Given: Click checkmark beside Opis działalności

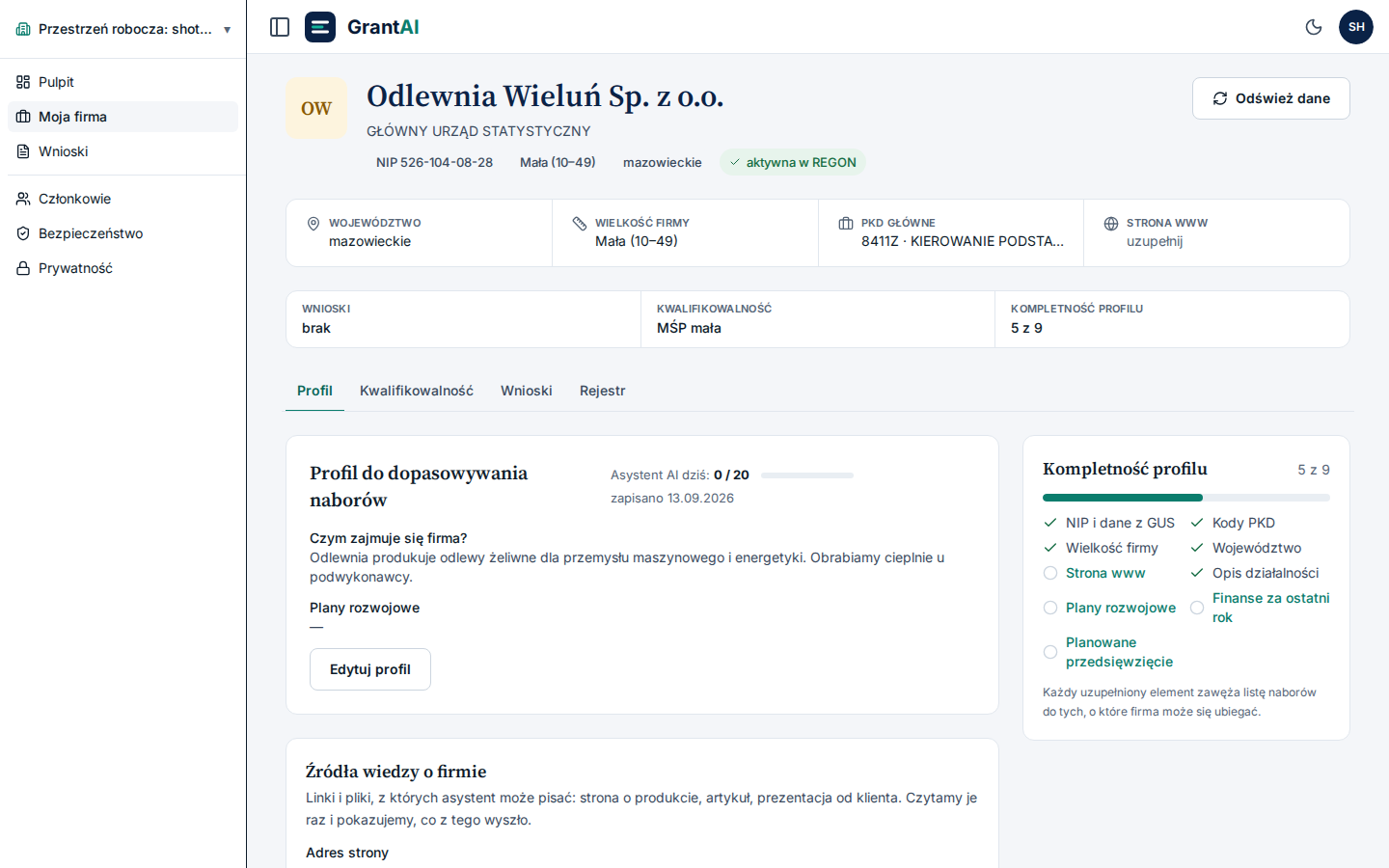Looking at the screenshot, I should [1197, 573].
